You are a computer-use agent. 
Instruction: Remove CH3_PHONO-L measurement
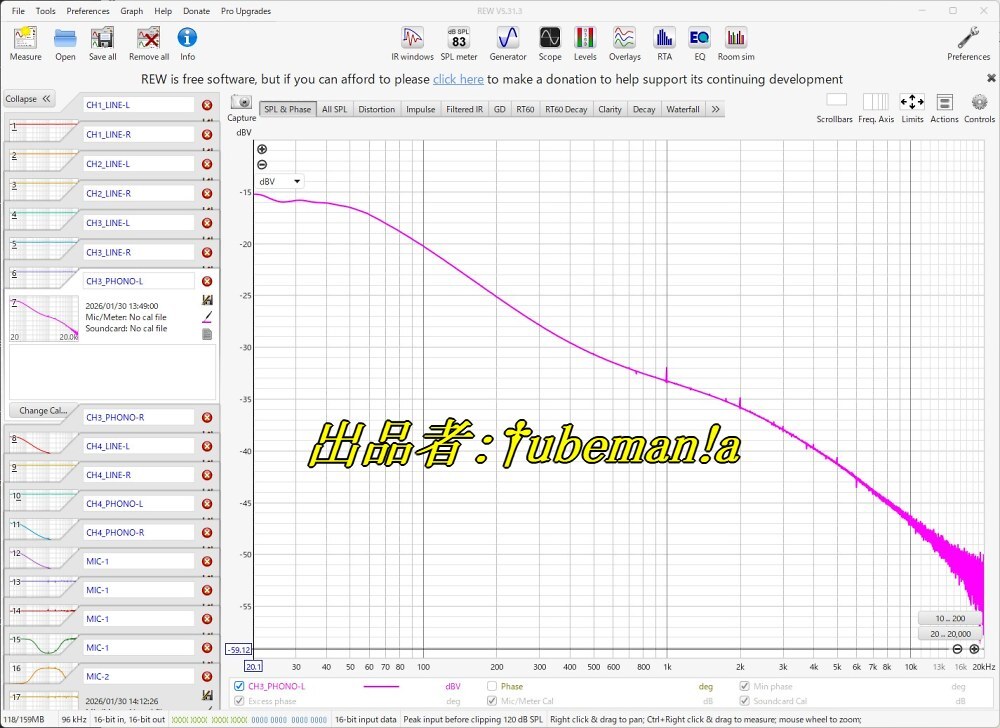click(x=207, y=281)
